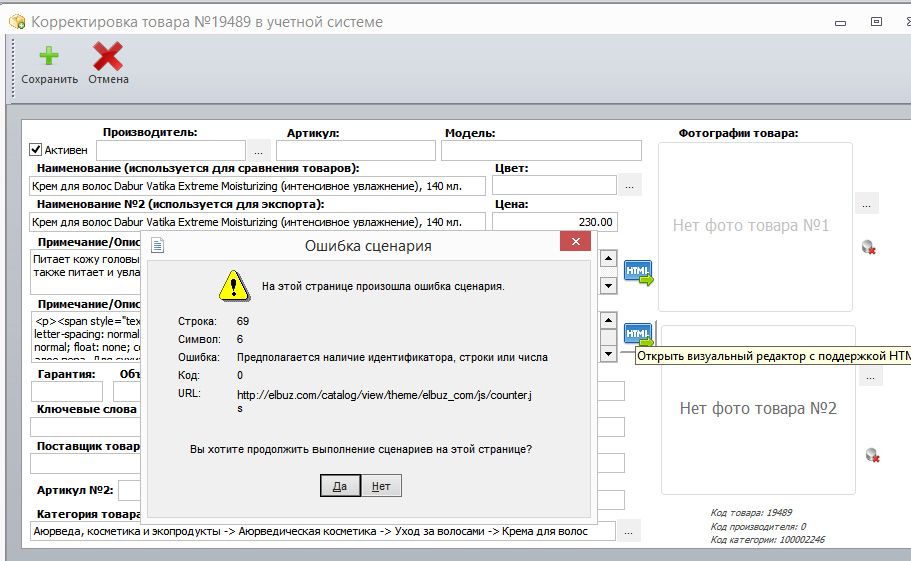
Task: Click the Артикул input field
Action: click(x=356, y=151)
